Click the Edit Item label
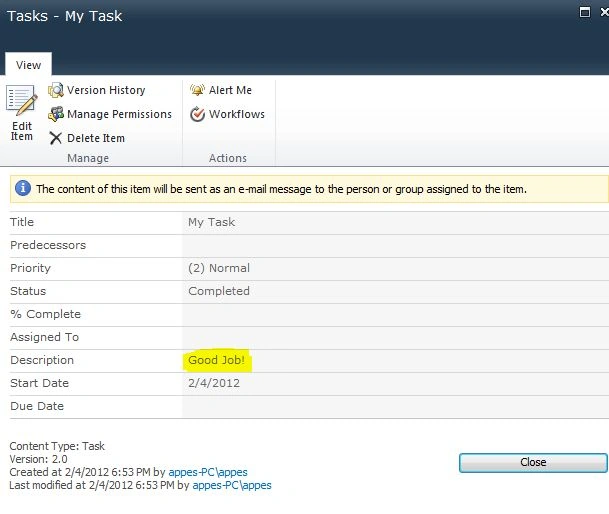 tap(22, 131)
